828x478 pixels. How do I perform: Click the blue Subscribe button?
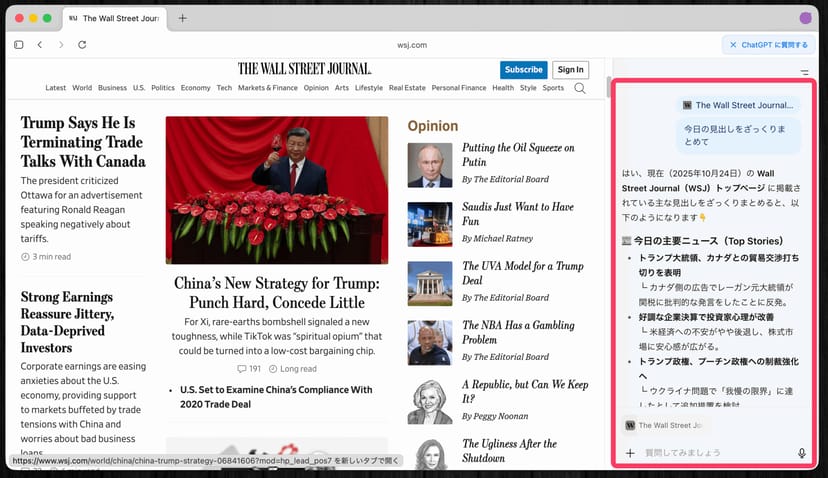coord(523,69)
